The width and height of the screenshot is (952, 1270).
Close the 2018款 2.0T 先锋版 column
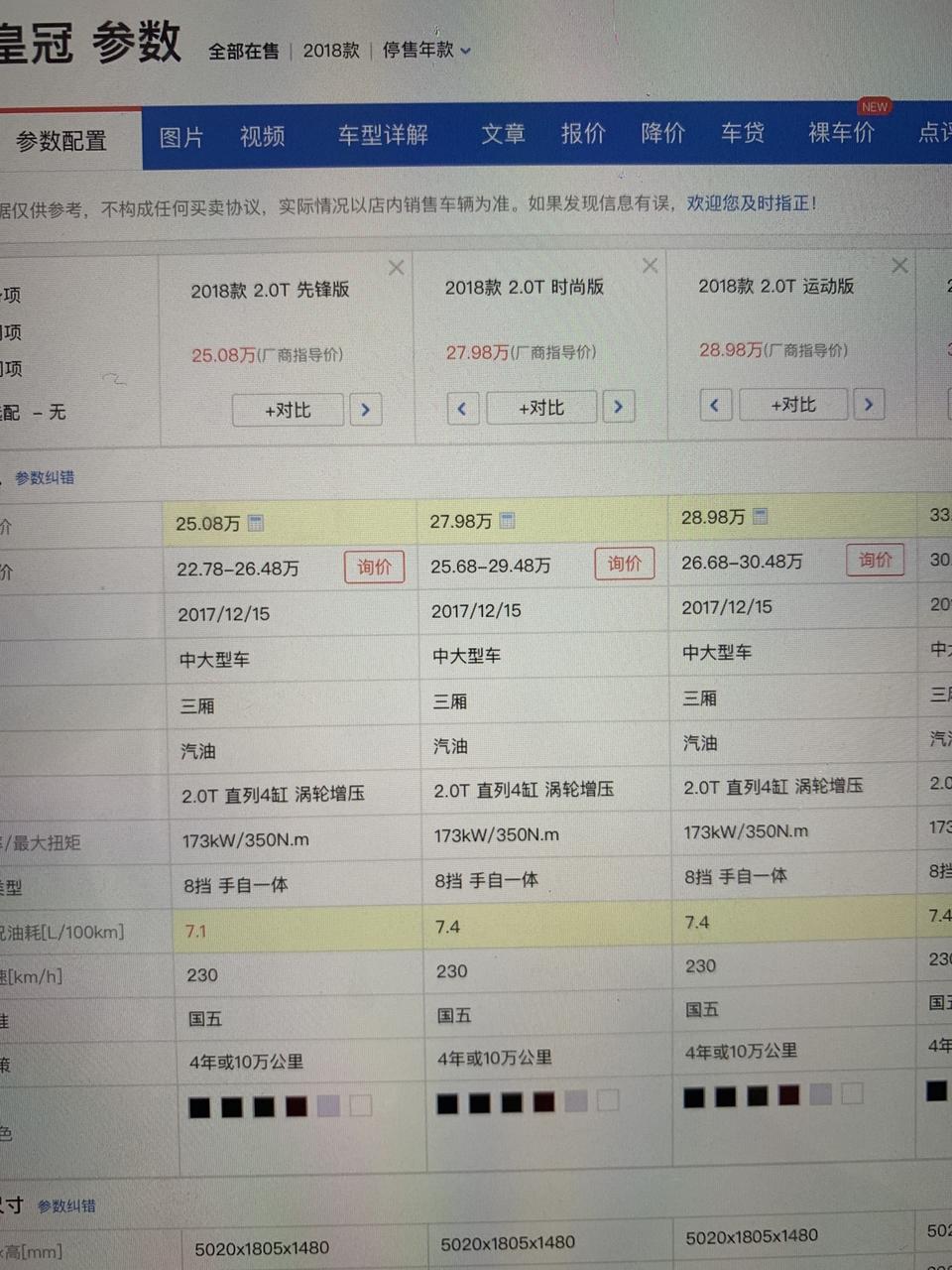click(396, 268)
